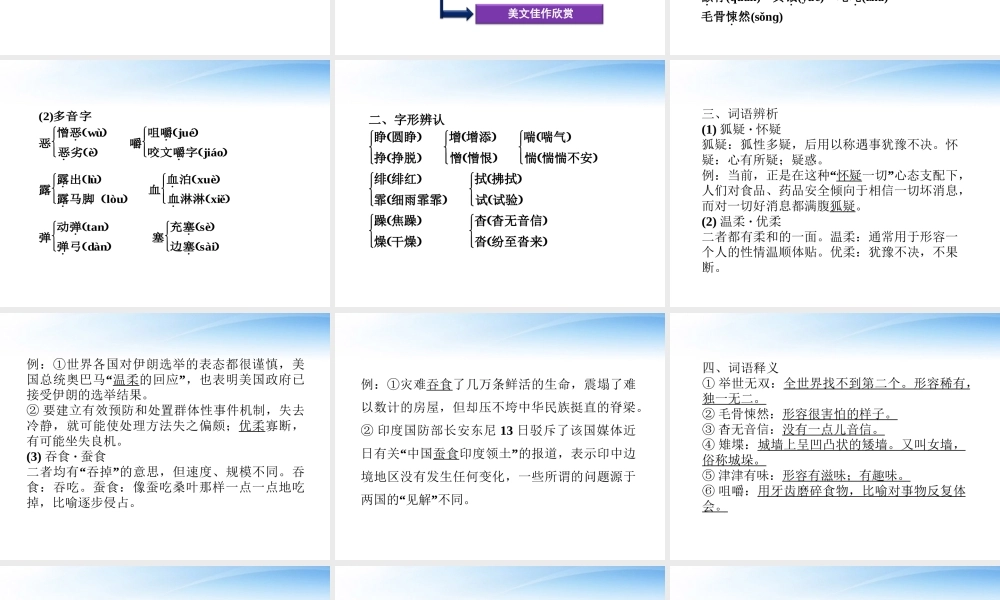This screenshot has width=1000, height=600.
Task: Select the entry 睁(圆睁)
Action: pyautogui.click(x=398, y=137)
